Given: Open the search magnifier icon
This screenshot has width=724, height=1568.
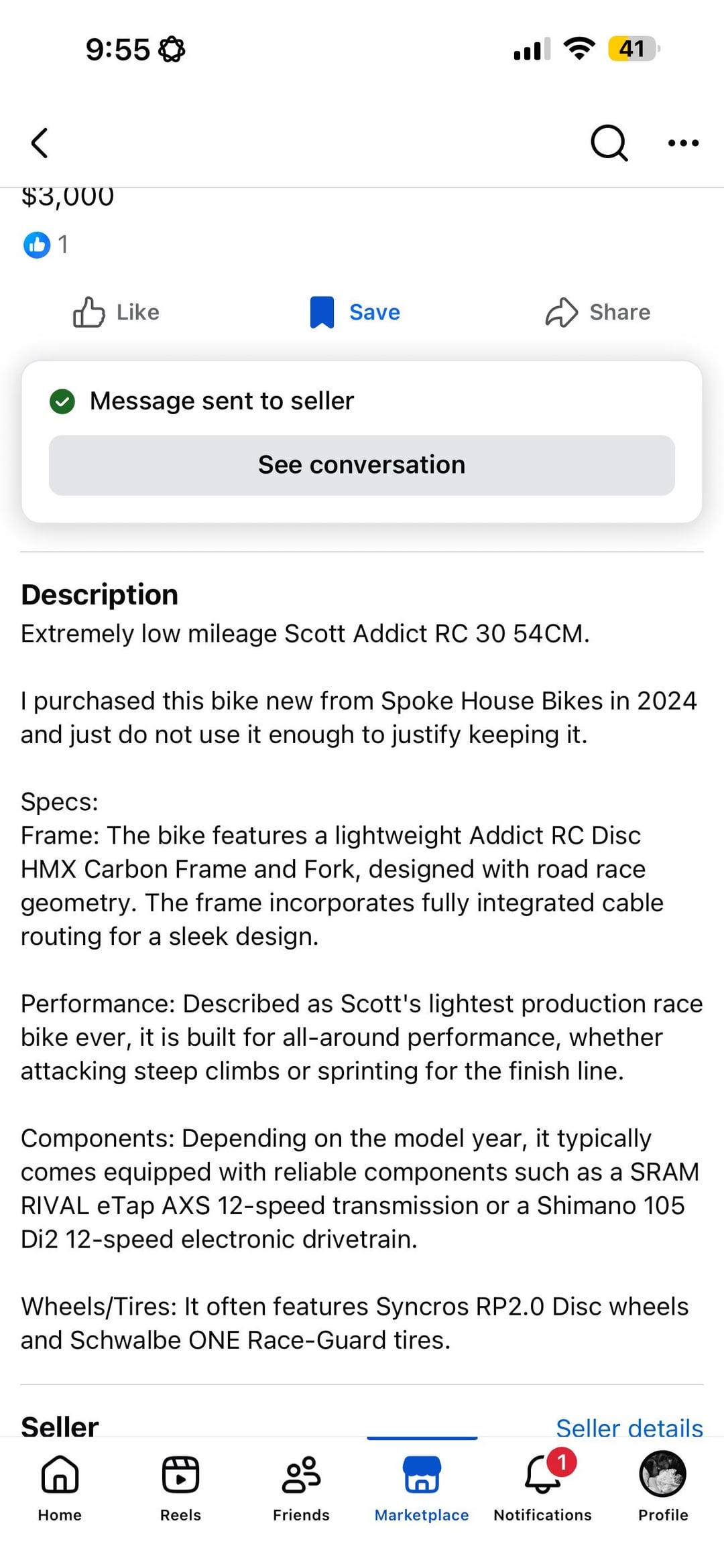Looking at the screenshot, I should [x=609, y=143].
